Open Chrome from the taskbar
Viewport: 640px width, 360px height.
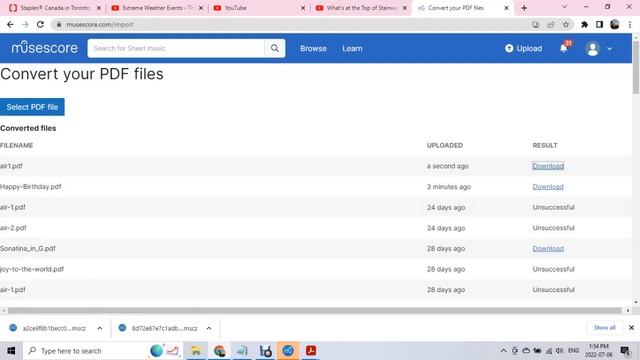click(219, 351)
